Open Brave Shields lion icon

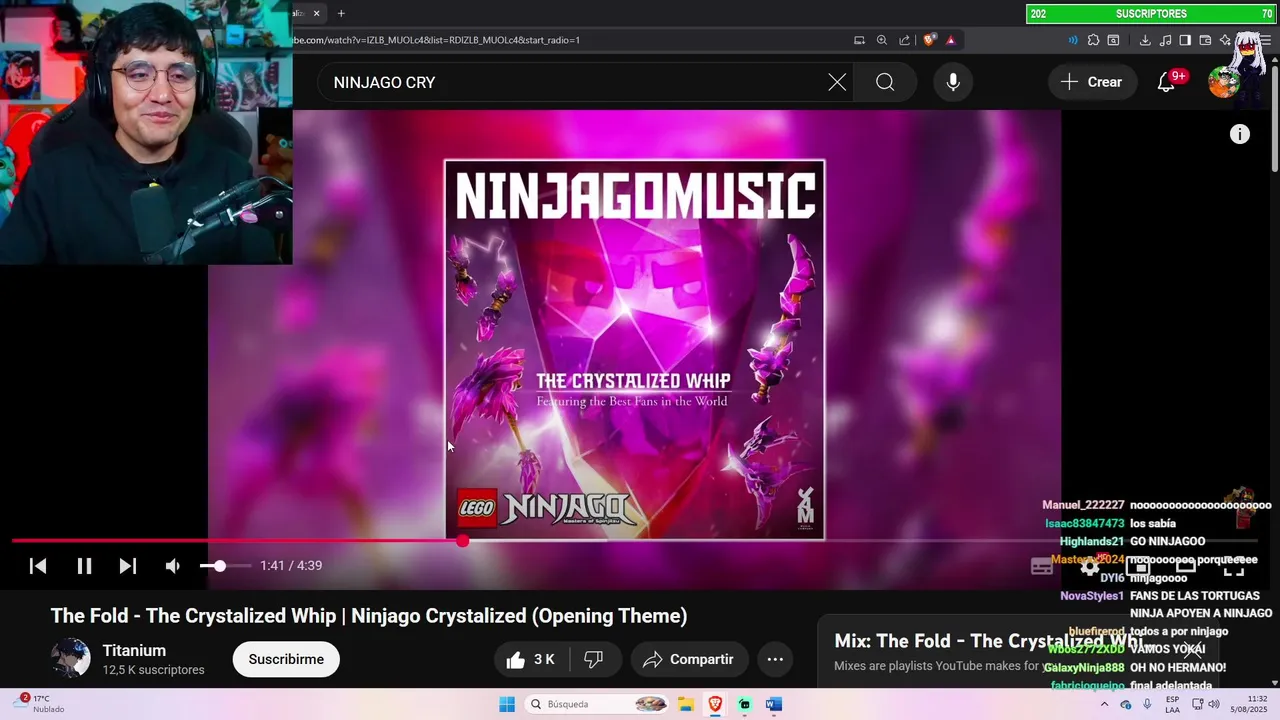930,40
